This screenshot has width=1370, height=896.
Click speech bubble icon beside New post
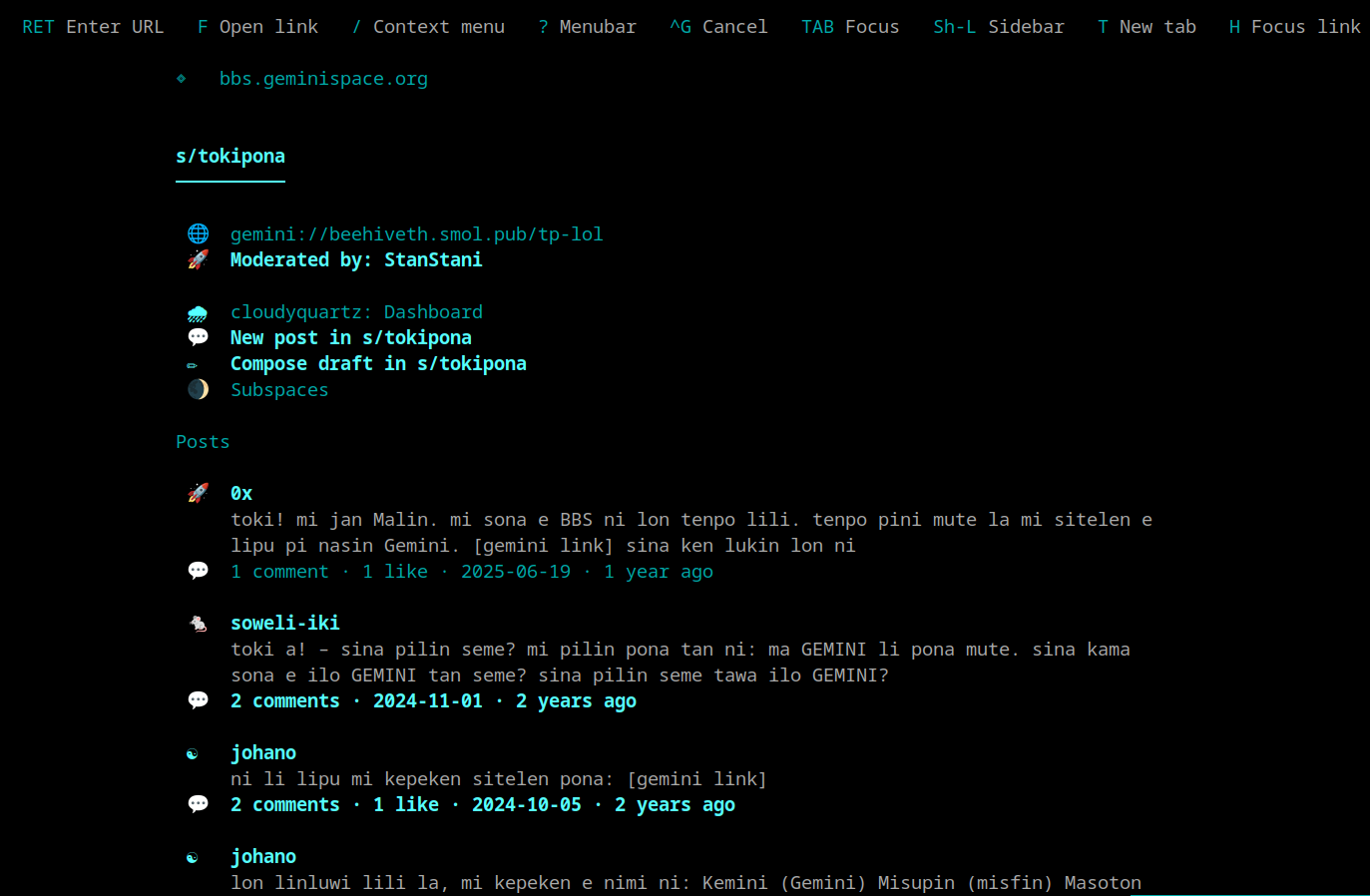click(x=199, y=337)
